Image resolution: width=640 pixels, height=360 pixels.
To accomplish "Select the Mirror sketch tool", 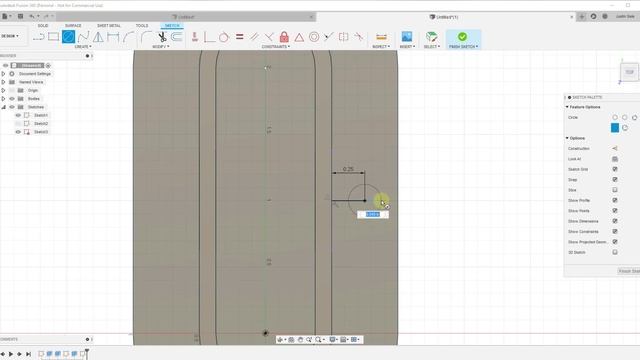I will click(98, 37).
